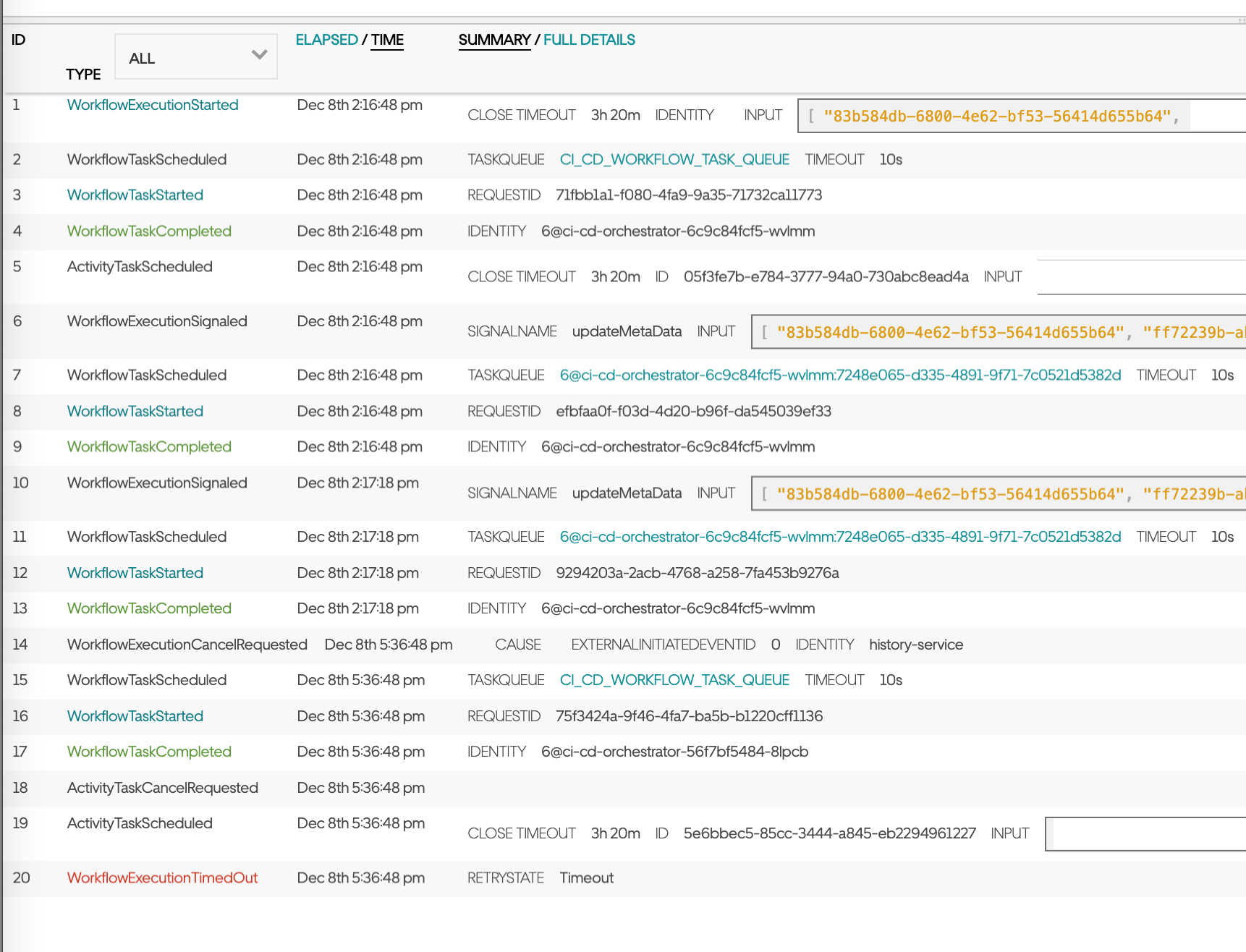Click the task queue link in row 11

(x=841, y=537)
